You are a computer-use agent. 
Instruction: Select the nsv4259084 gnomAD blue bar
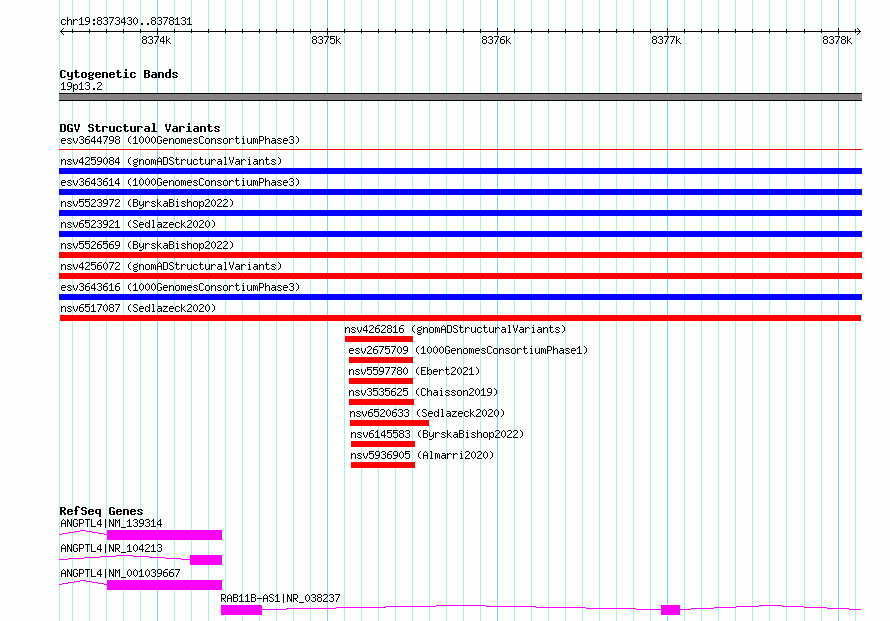[x=460, y=171]
